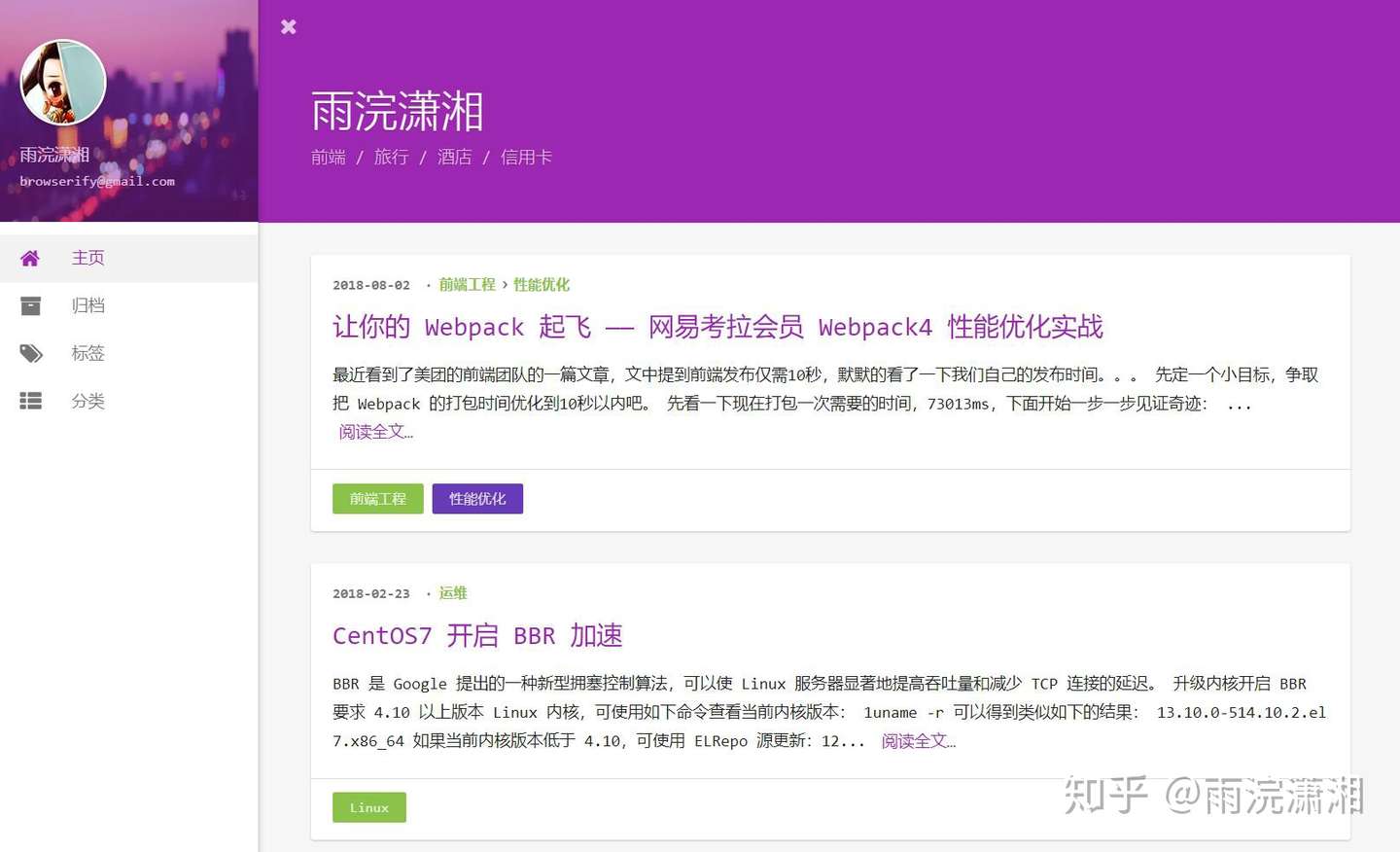Click the home icon beside 主页
1400x852 pixels.
[x=30, y=258]
